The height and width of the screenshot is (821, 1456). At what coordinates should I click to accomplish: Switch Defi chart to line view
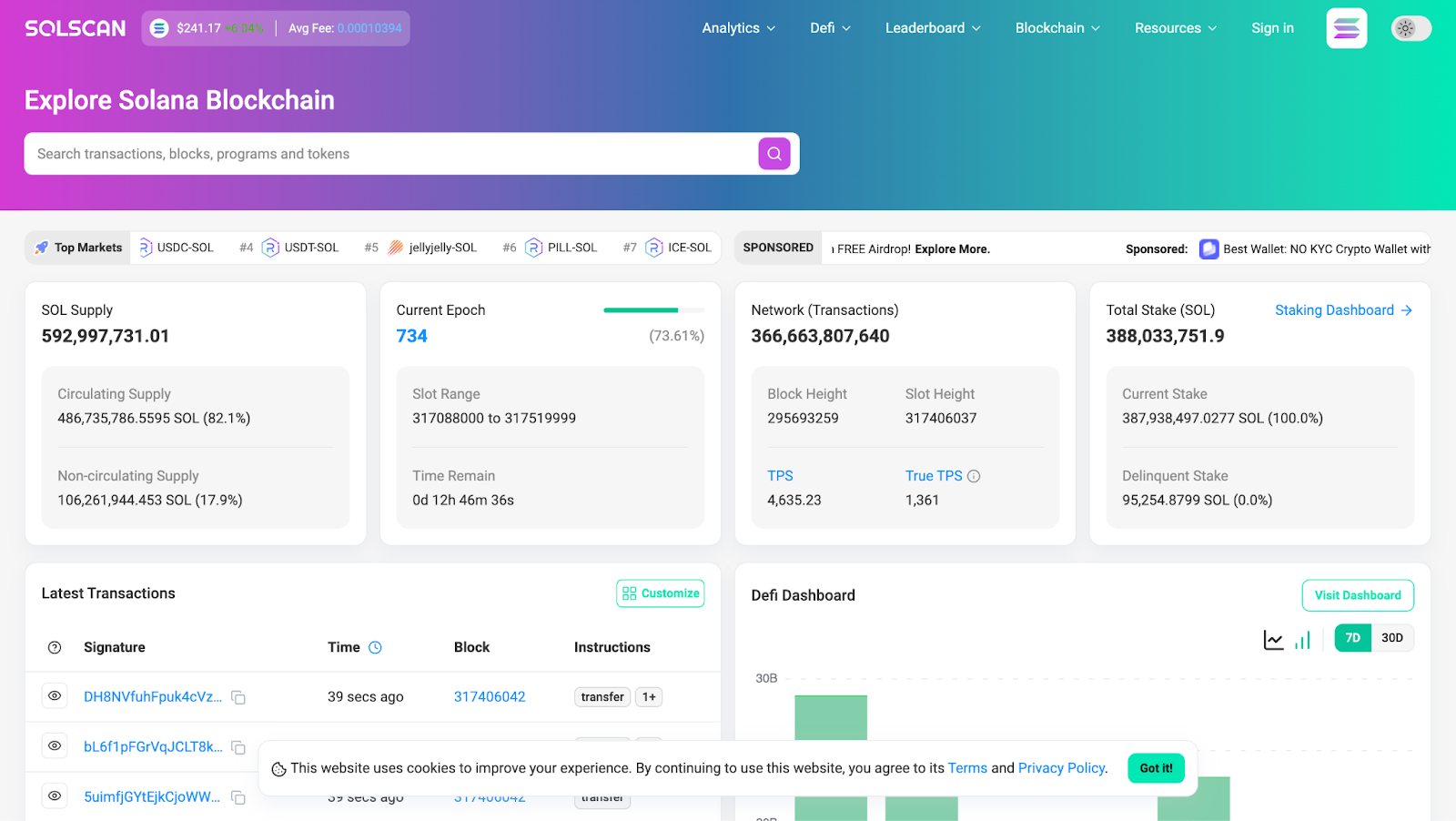1273,640
